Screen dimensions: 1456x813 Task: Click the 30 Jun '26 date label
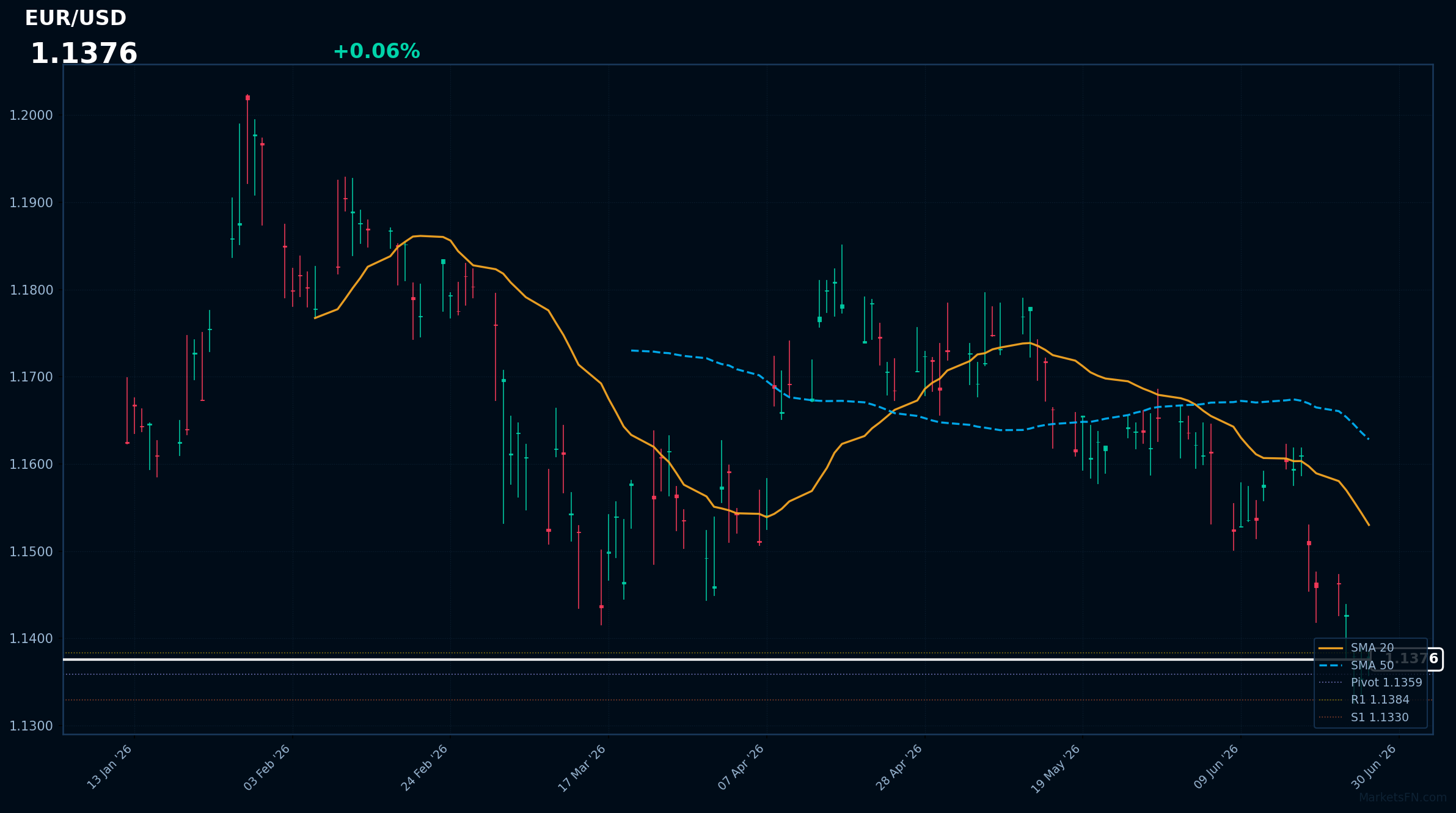pyautogui.click(x=1374, y=768)
